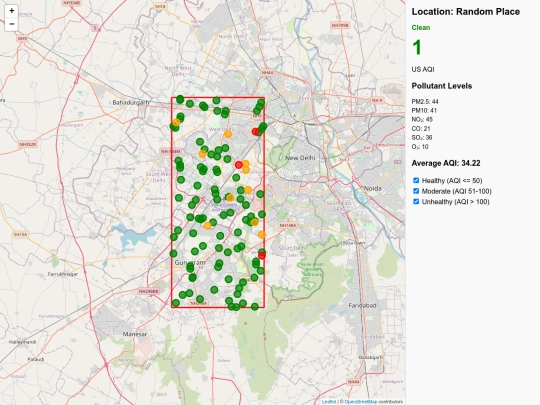The width and height of the screenshot is (540, 405).
Task: Select the PM2.5: 44 reading
Action: (x=425, y=102)
